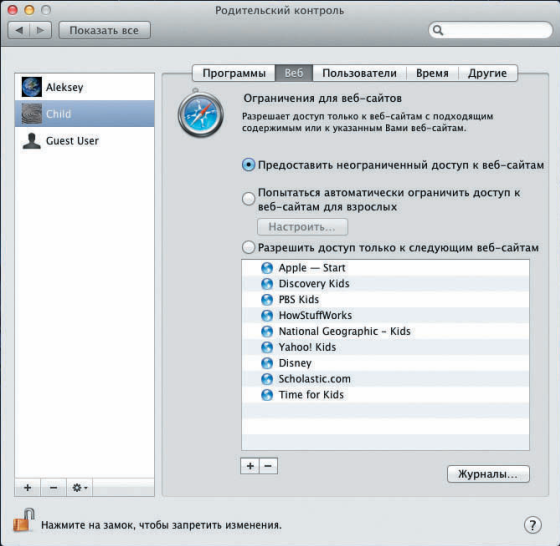The width and height of the screenshot is (560, 546).
Task: Click globe icon next to PBS Kids
Action: tap(267, 300)
